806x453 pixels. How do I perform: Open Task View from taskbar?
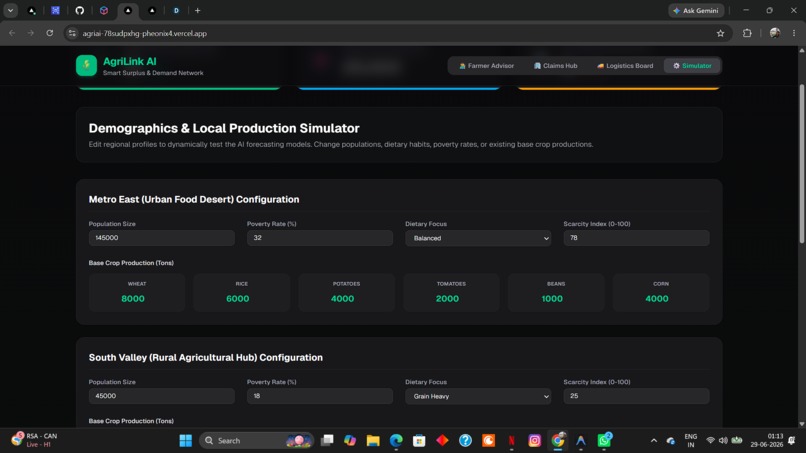coord(327,441)
